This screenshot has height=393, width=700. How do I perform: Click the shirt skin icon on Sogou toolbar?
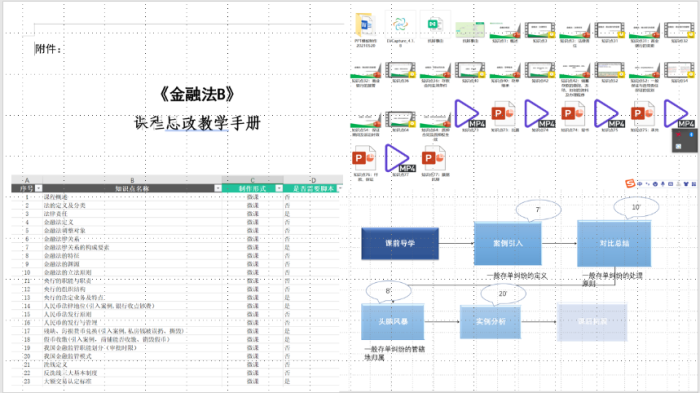[x=687, y=184]
